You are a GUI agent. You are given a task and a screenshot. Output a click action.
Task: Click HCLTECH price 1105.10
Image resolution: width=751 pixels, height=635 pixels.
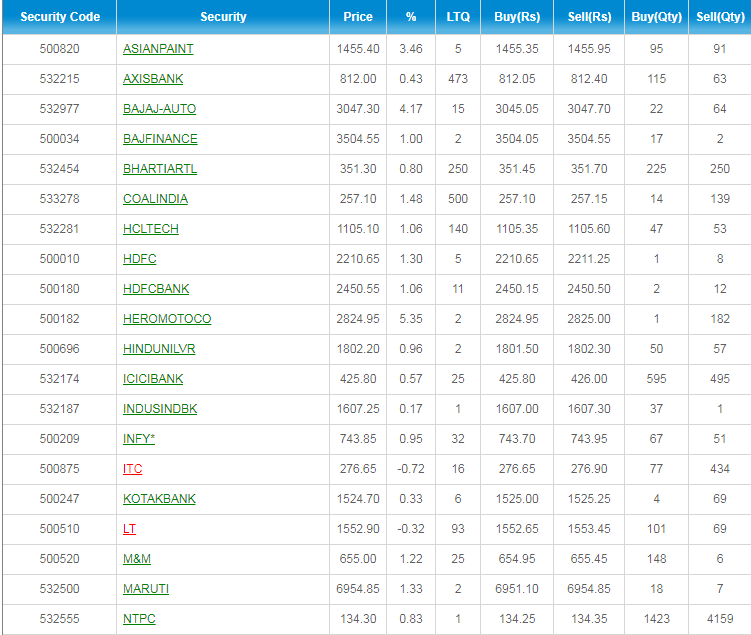coord(358,229)
